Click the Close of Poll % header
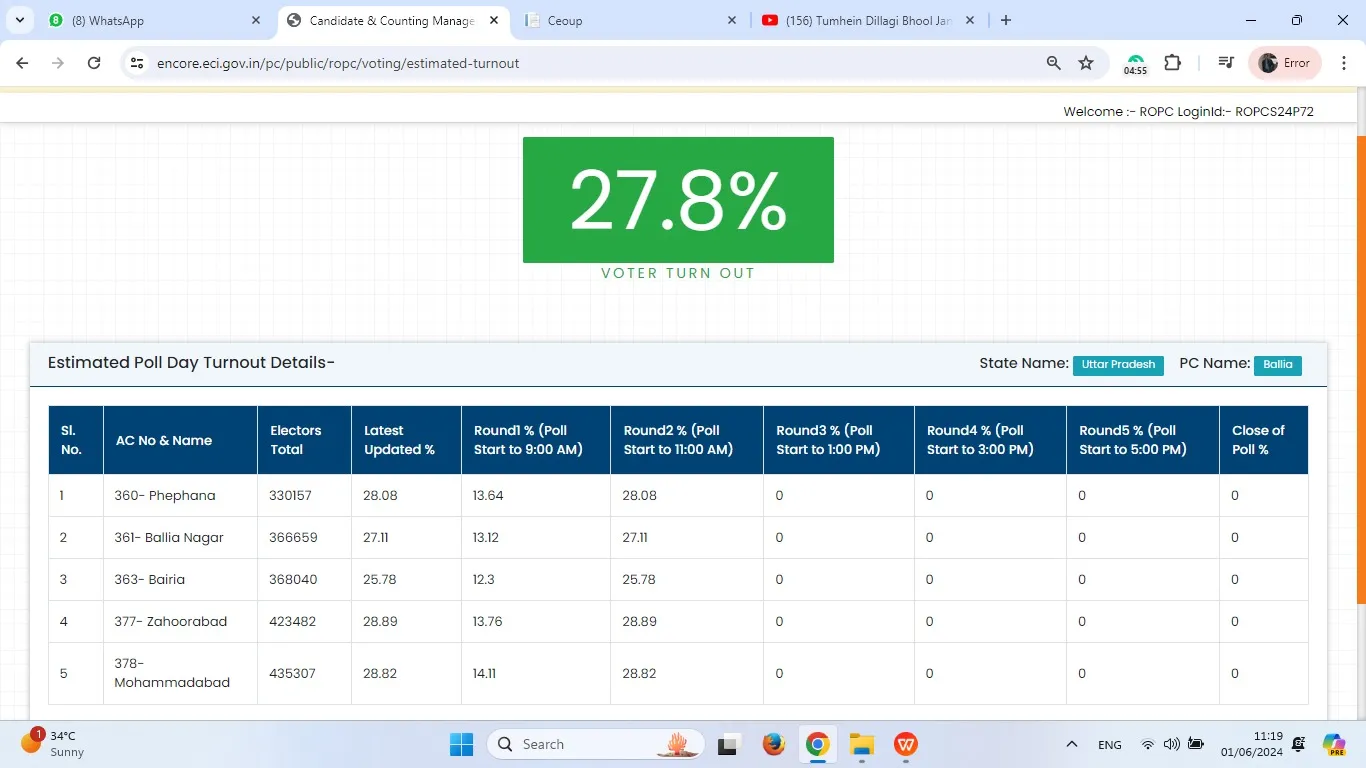 (1263, 440)
